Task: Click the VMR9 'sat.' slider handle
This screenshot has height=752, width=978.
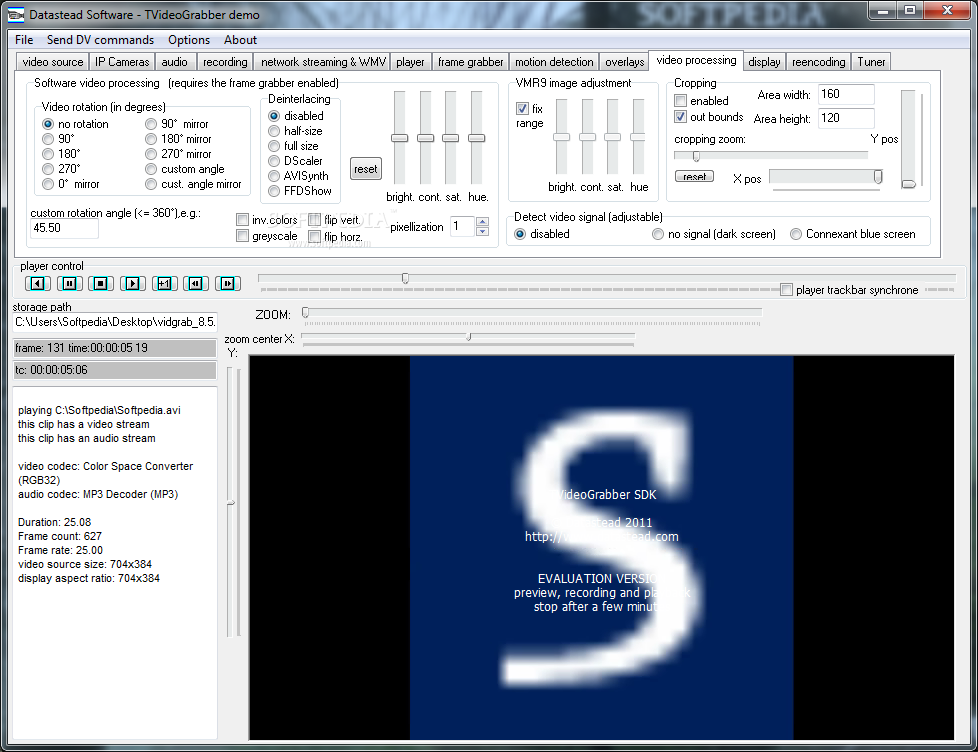Action: tap(612, 137)
